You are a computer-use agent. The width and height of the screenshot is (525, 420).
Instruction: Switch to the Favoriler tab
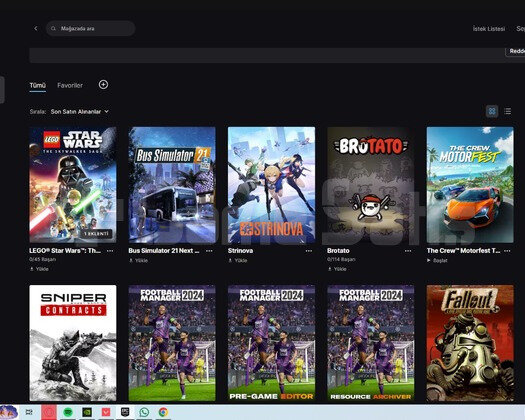[x=70, y=85]
